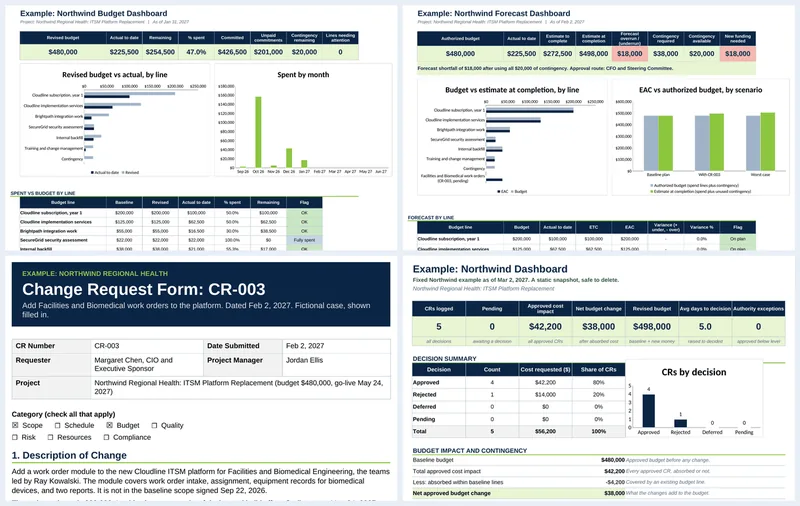Viewport: 800px width, 506px height.
Task: Click the 'Fully spent' flag cell
Action: click(304, 240)
